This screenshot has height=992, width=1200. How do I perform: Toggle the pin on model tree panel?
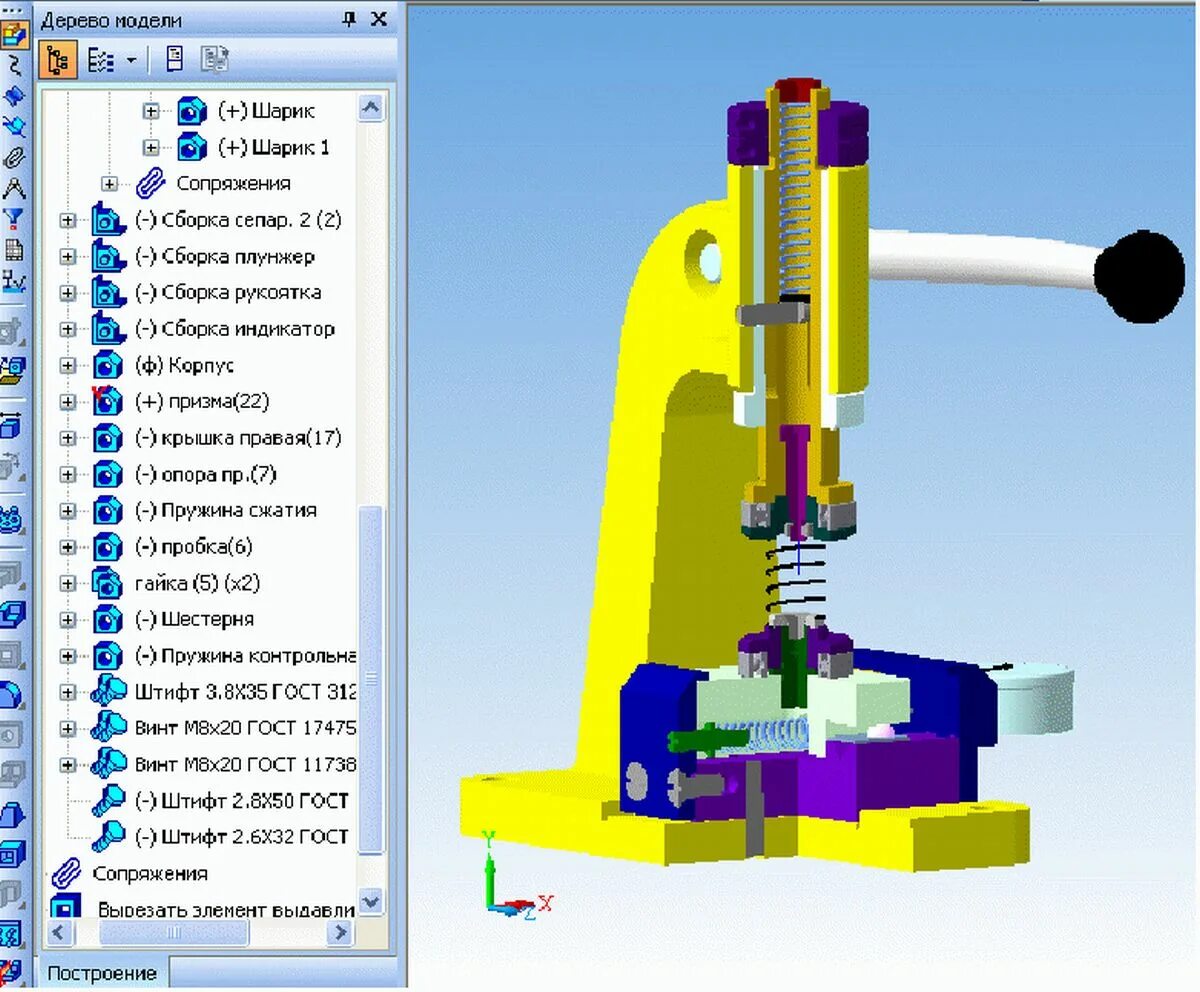click(x=349, y=18)
